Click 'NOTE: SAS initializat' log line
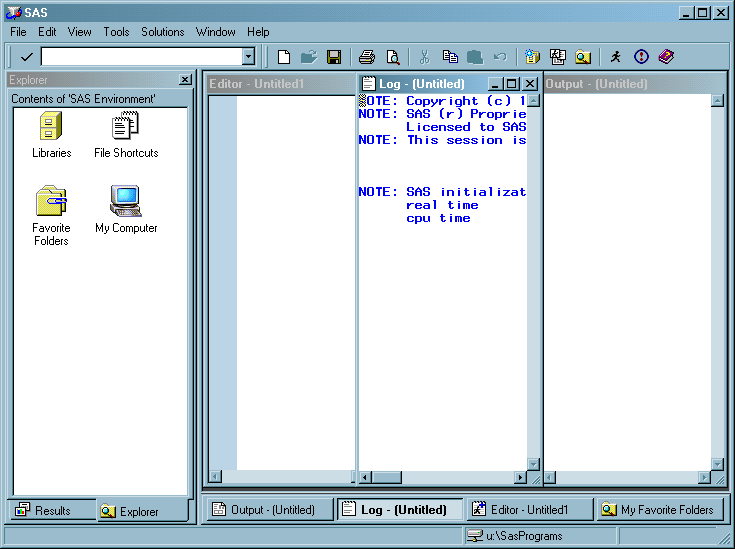 (x=442, y=192)
